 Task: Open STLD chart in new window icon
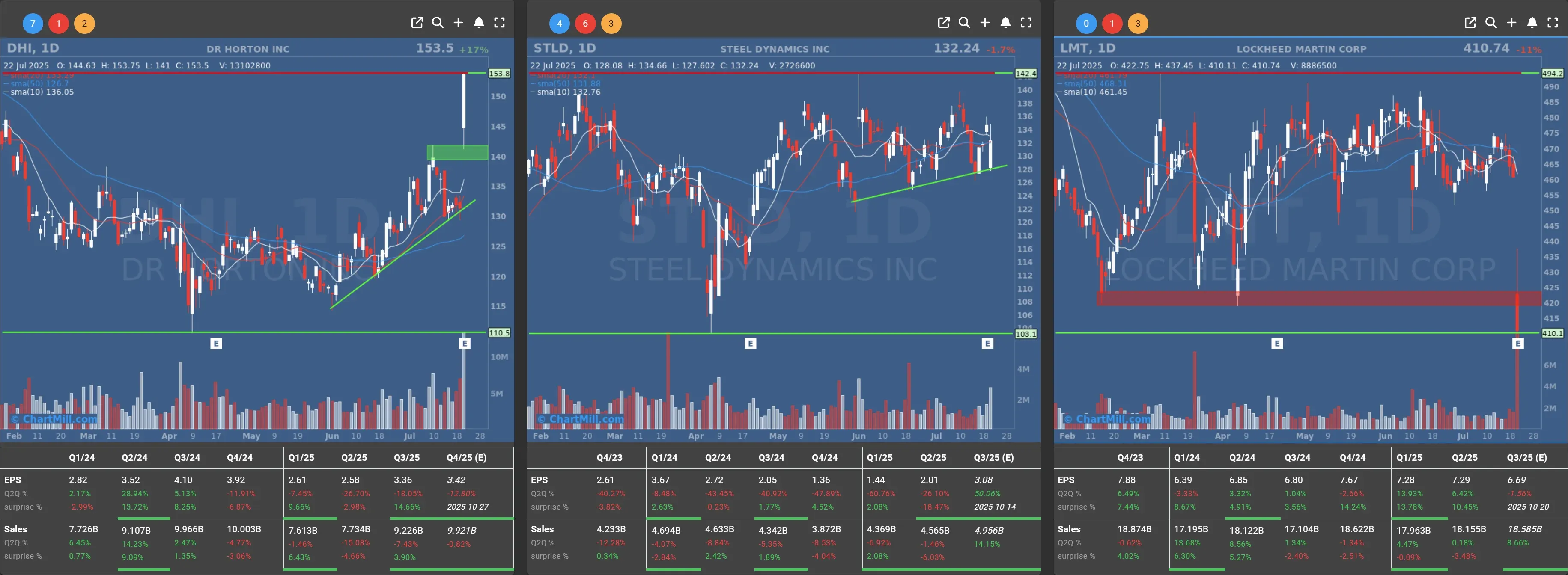click(943, 23)
